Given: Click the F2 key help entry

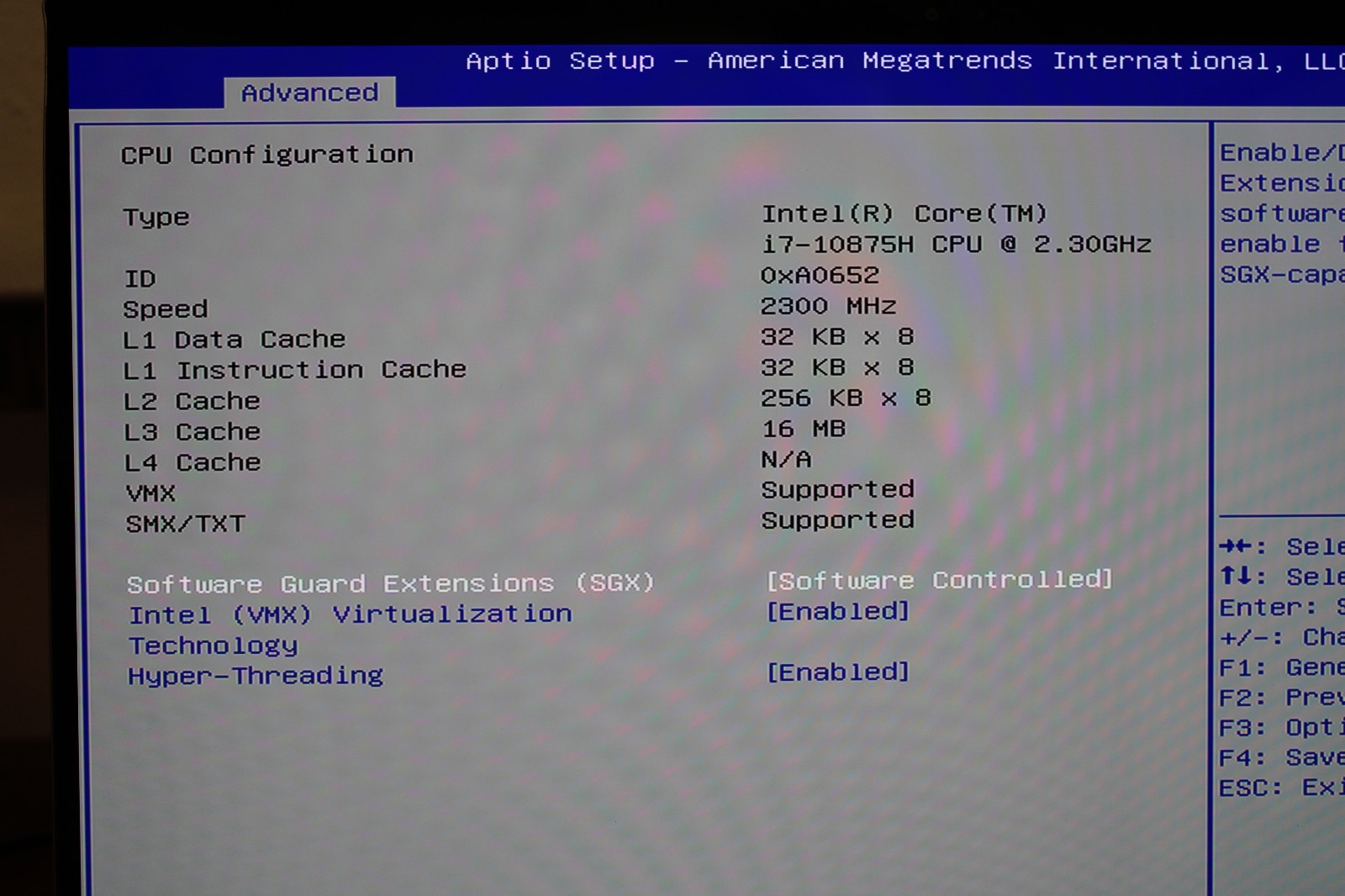Looking at the screenshot, I should pyautogui.click(x=1281, y=698).
